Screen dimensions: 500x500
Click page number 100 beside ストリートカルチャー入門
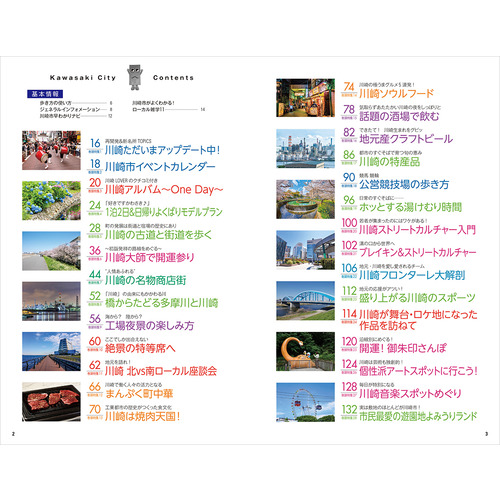[x=349, y=223]
